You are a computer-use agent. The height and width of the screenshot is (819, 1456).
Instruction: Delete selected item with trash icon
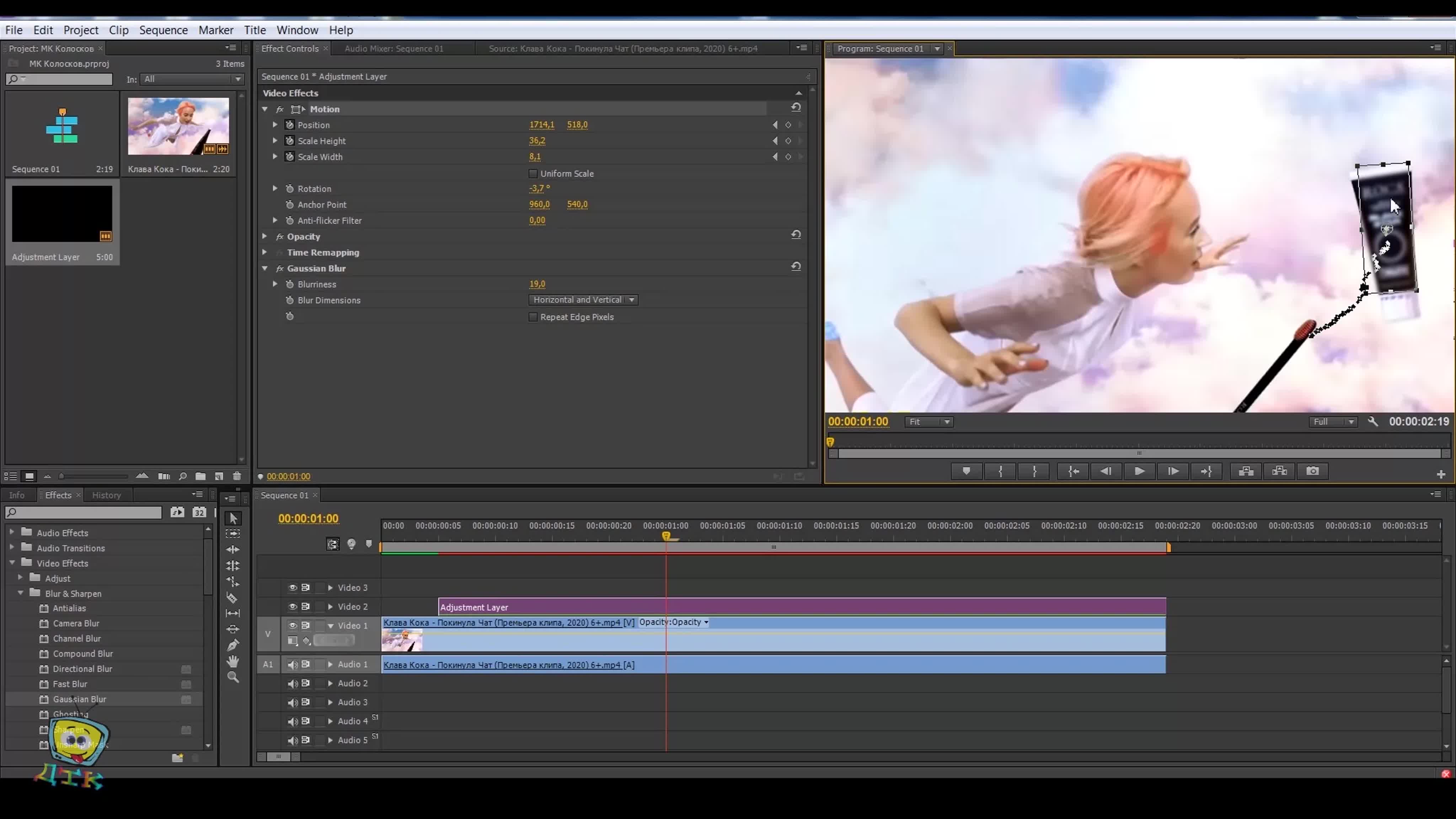[x=237, y=476]
